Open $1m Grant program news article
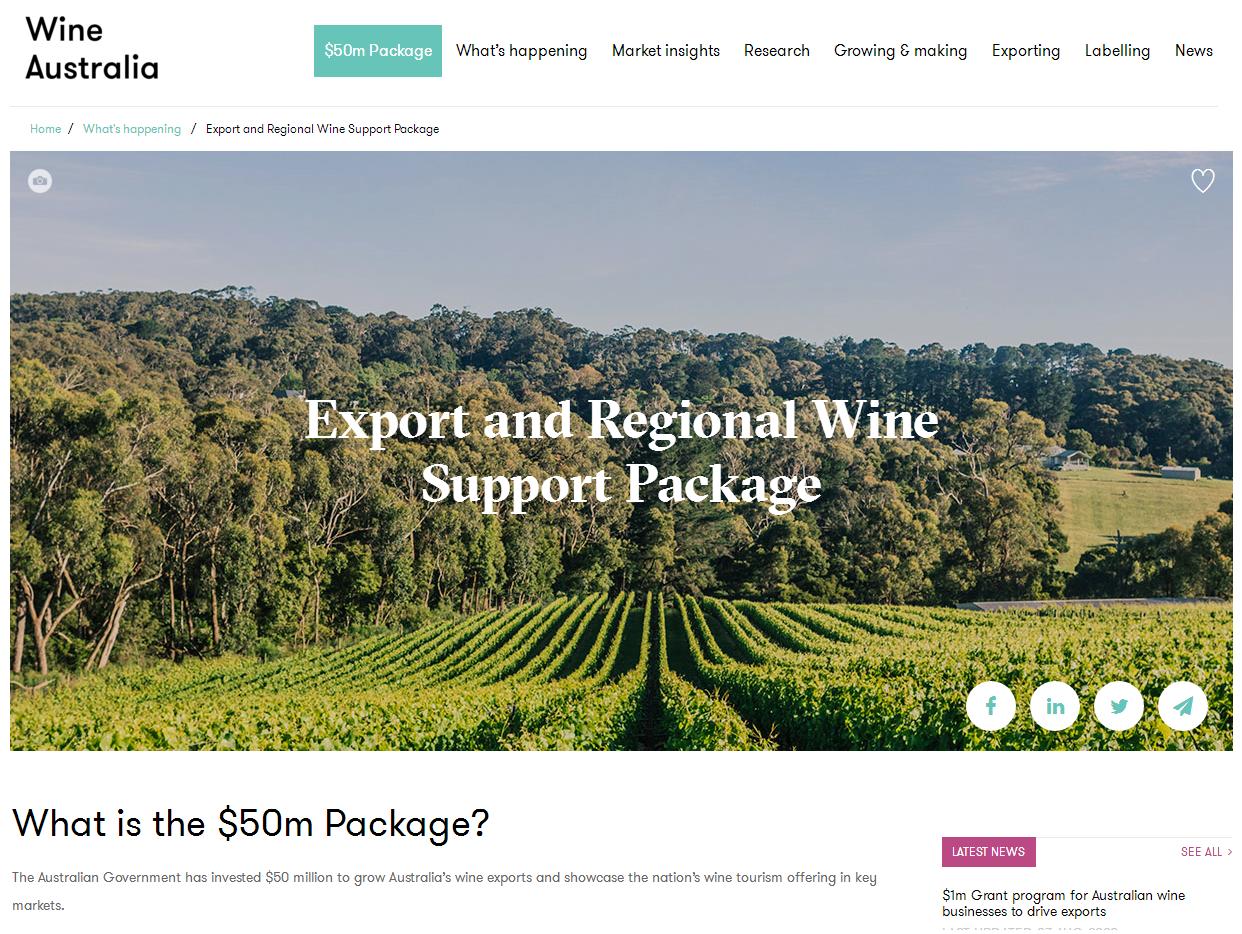 1063,903
